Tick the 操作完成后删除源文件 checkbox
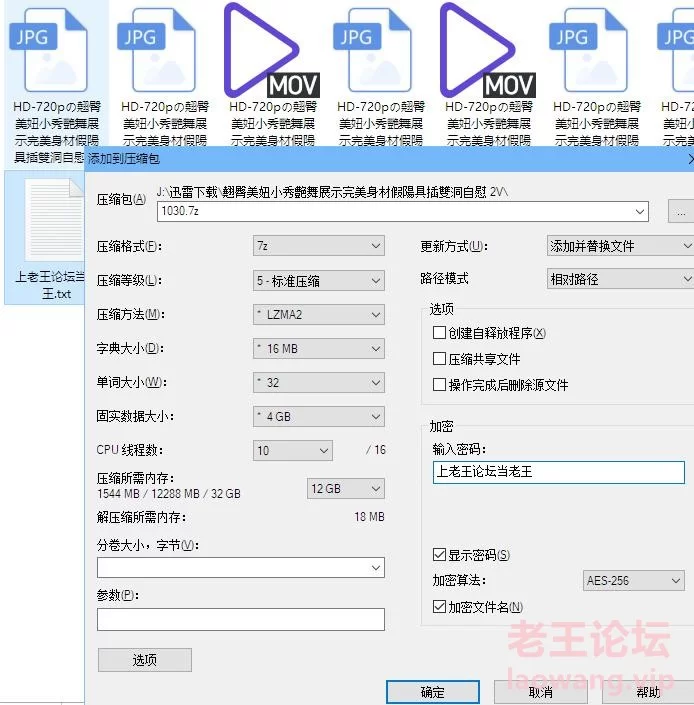Viewport: 694px width, 705px height. [x=439, y=385]
